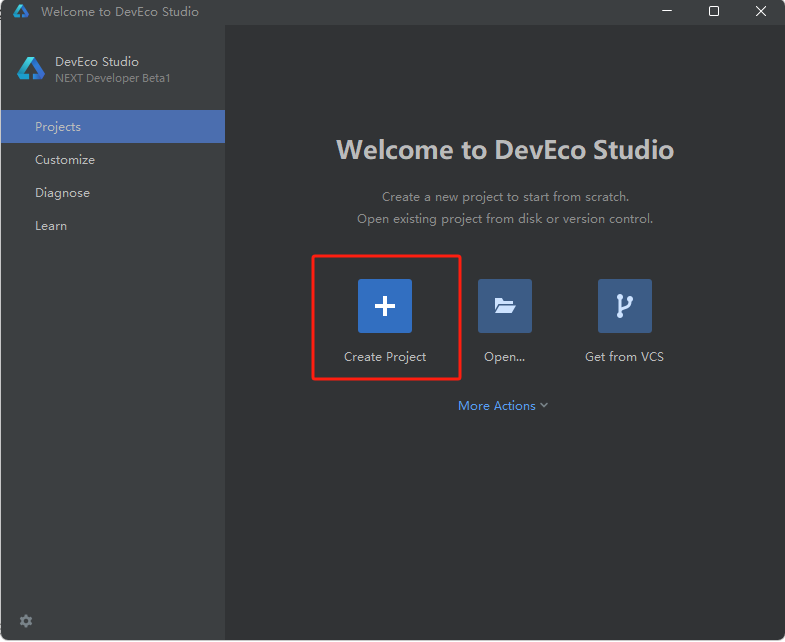
Task: Go to the Learn tab
Action: click(113, 226)
